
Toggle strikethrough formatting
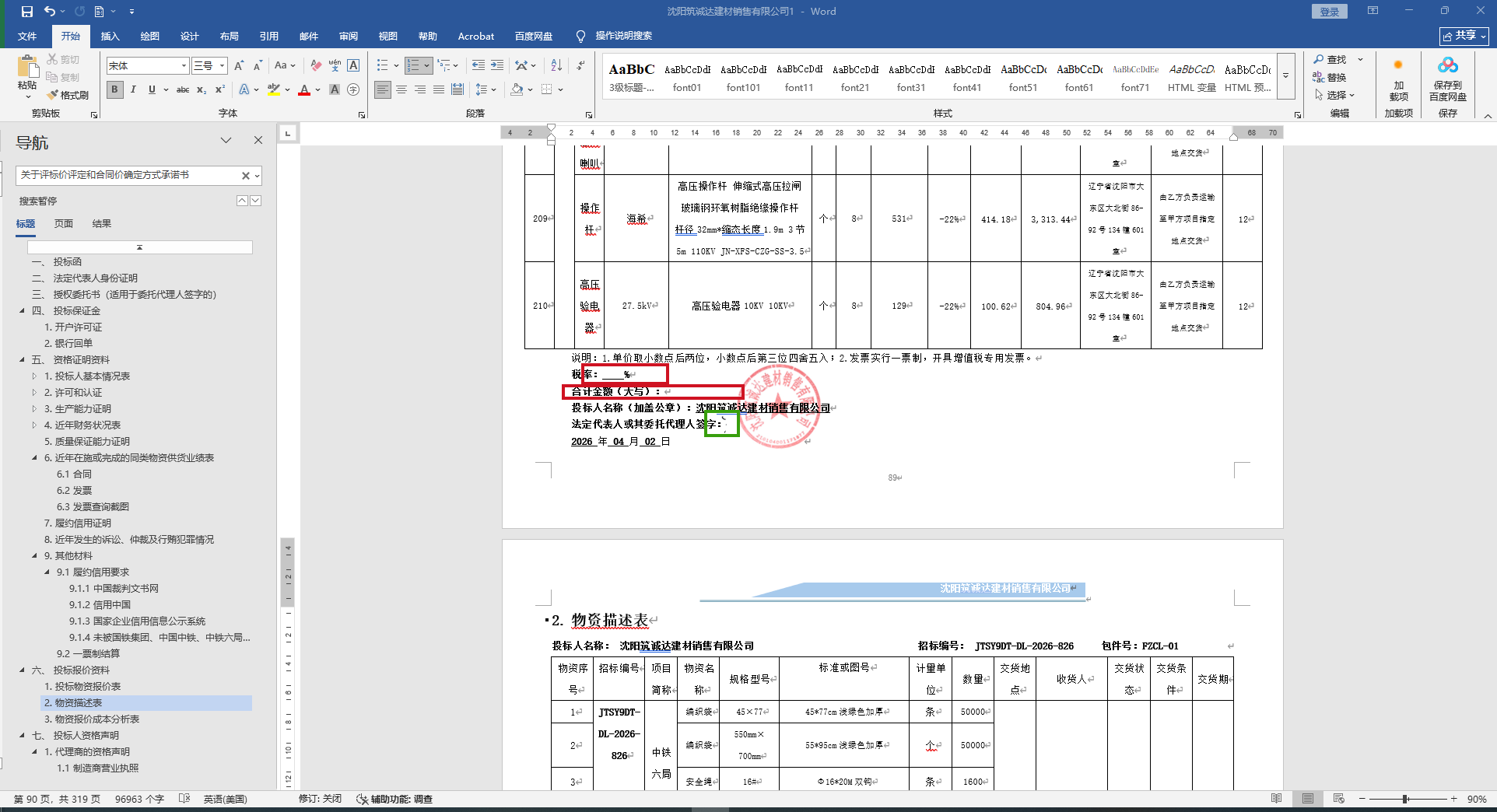coord(183,89)
